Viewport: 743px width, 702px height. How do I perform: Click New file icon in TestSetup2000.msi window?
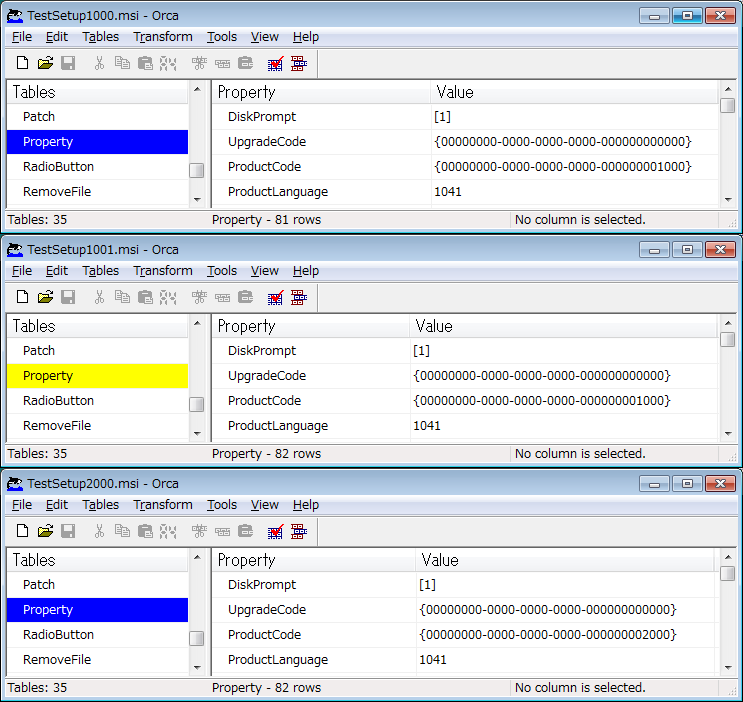pyautogui.click(x=22, y=531)
